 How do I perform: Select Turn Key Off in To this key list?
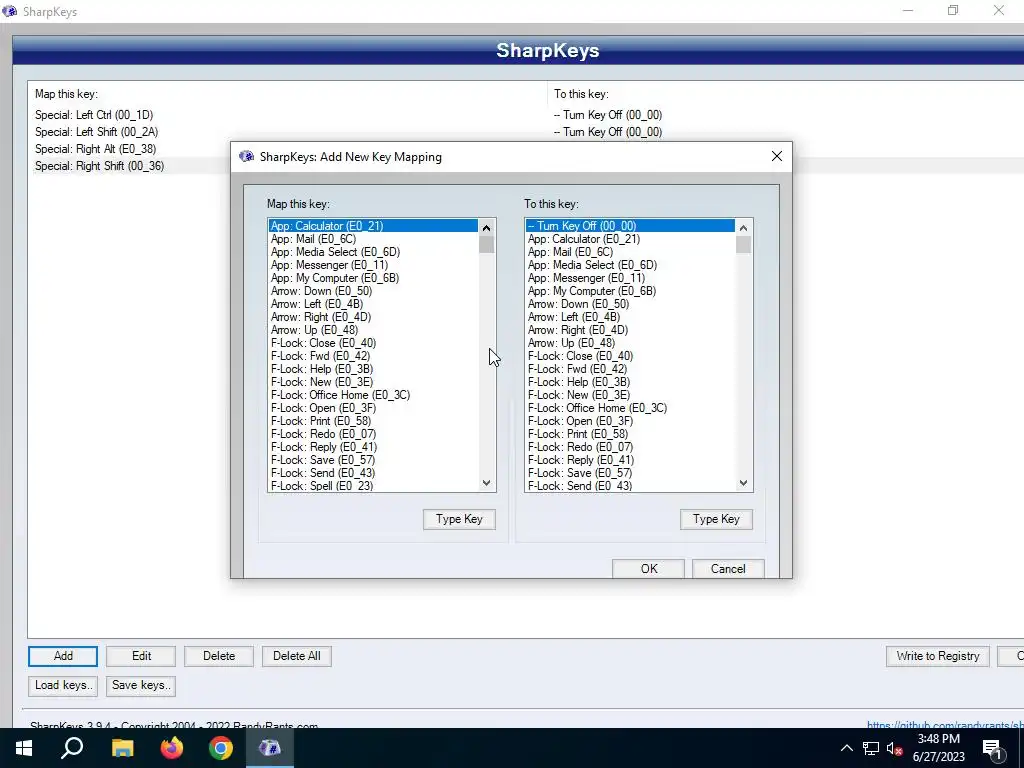(630, 226)
